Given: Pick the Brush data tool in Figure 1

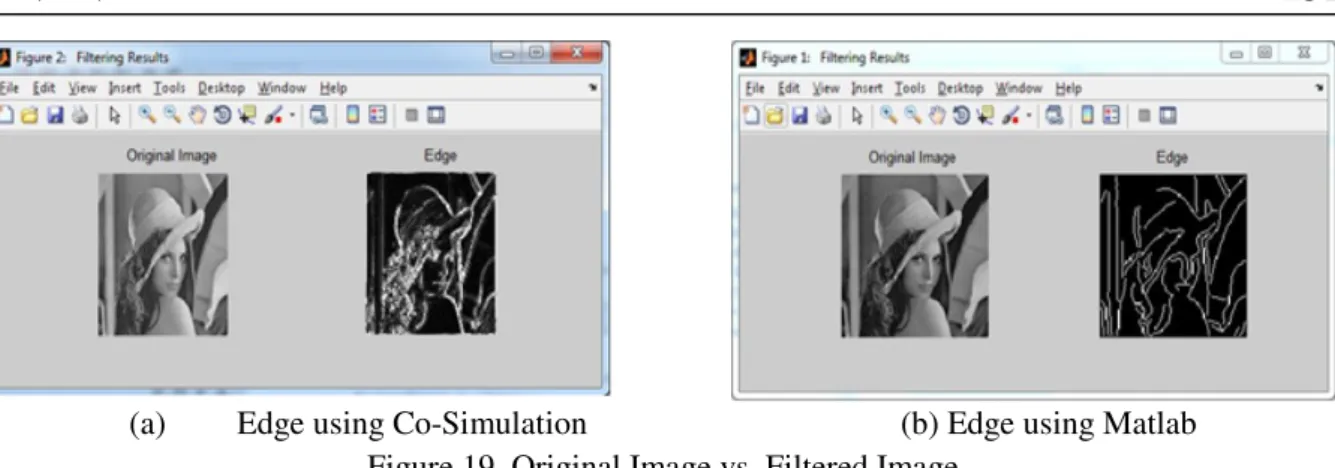Looking at the screenshot, I should 1010,115.
